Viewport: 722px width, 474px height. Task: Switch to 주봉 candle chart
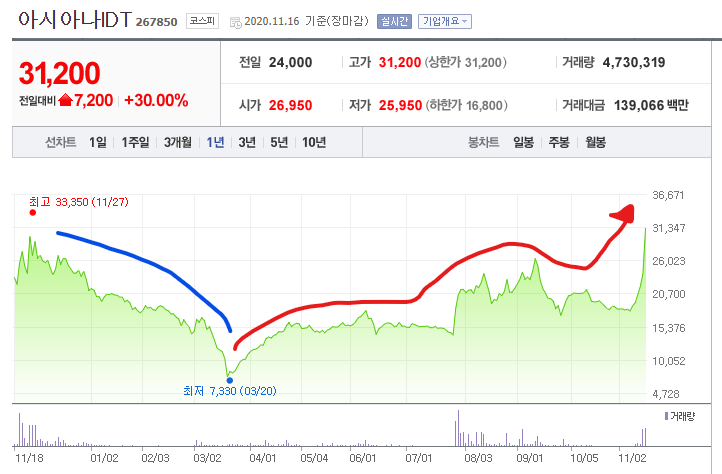tap(559, 142)
